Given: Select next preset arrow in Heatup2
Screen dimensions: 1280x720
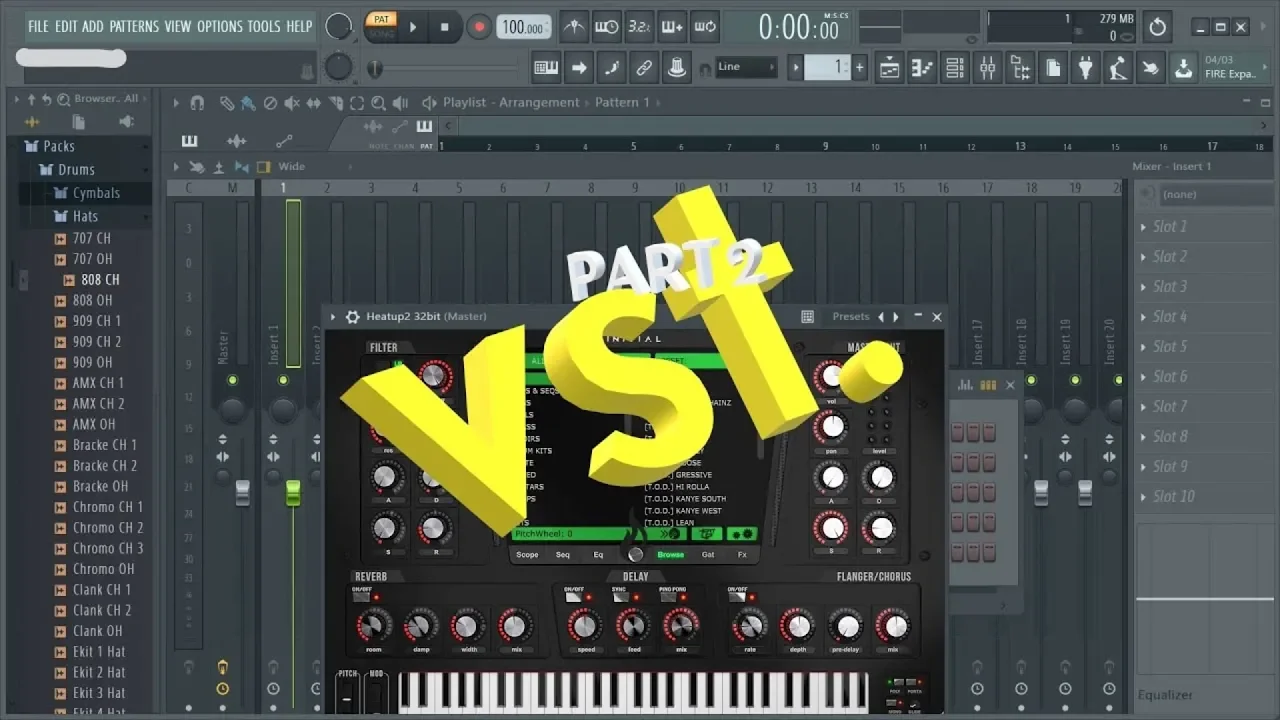Looking at the screenshot, I should (x=896, y=317).
